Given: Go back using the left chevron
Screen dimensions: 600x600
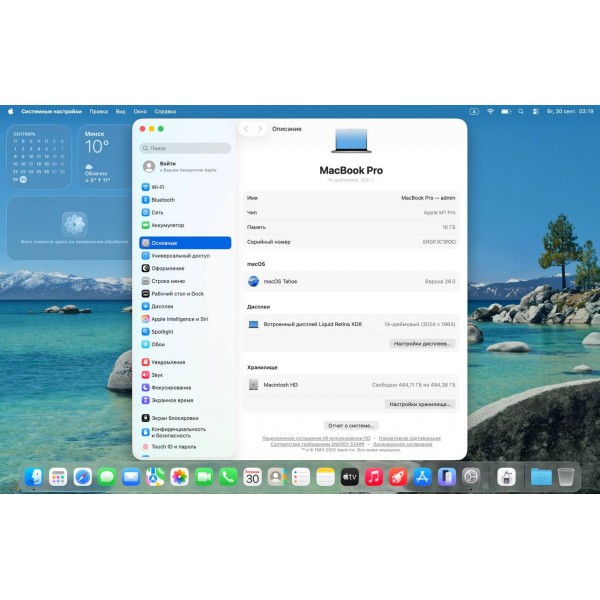Looking at the screenshot, I should [x=246, y=129].
